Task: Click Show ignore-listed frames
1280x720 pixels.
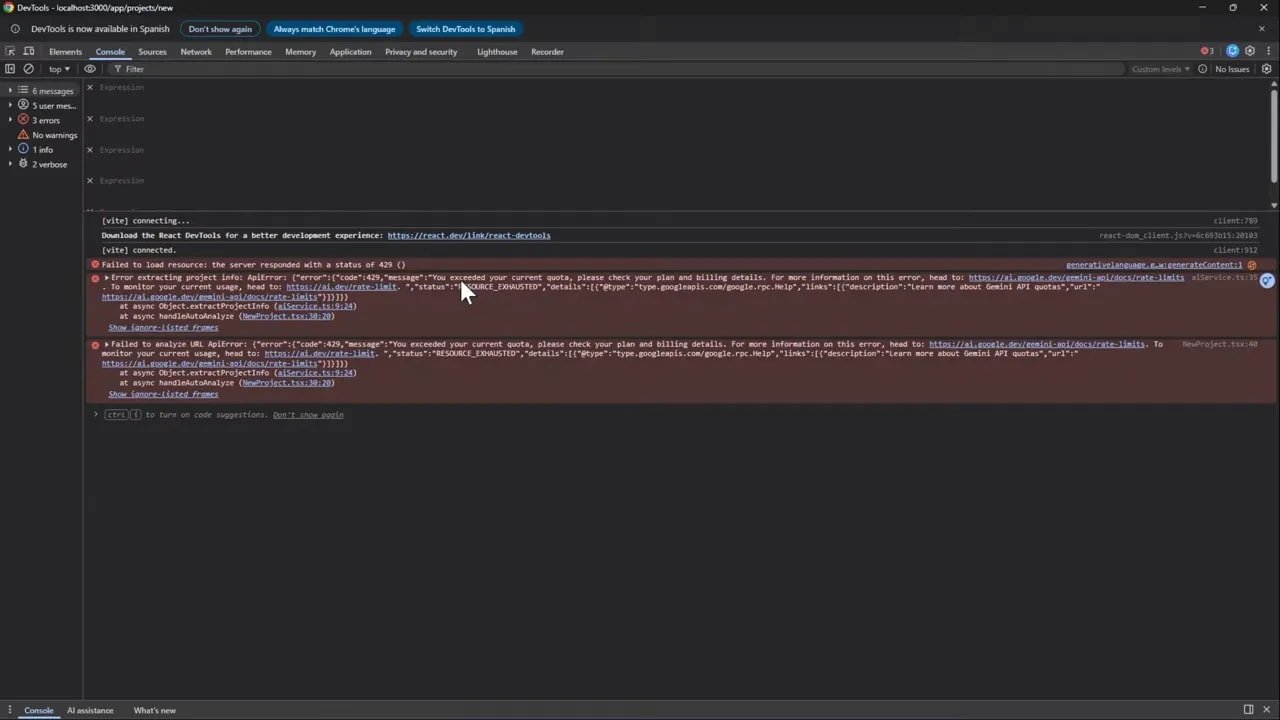Action: pos(162,328)
